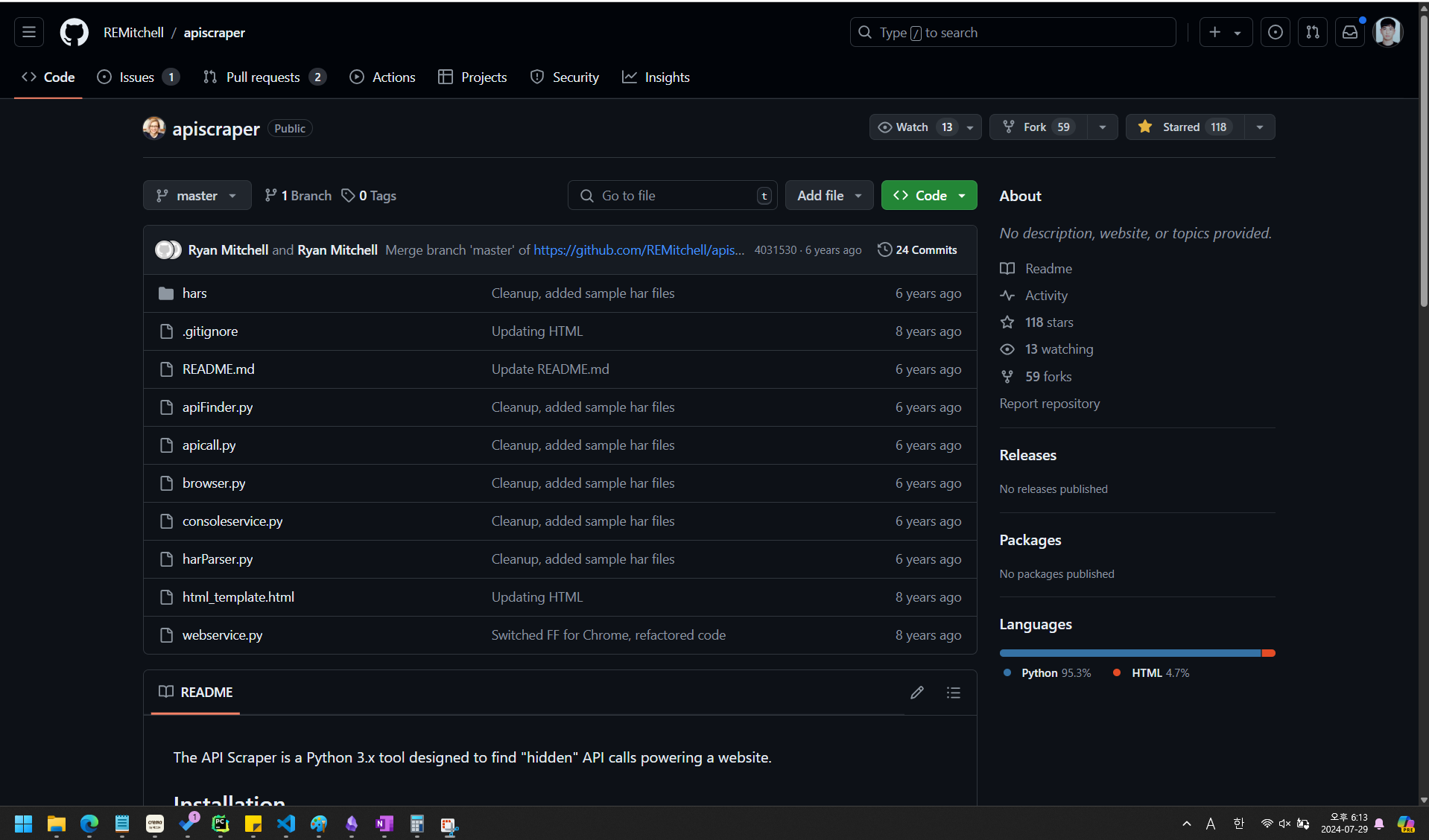Show hidden system tray icons
This screenshot has height=840, width=1429.
coord(1187,824)
